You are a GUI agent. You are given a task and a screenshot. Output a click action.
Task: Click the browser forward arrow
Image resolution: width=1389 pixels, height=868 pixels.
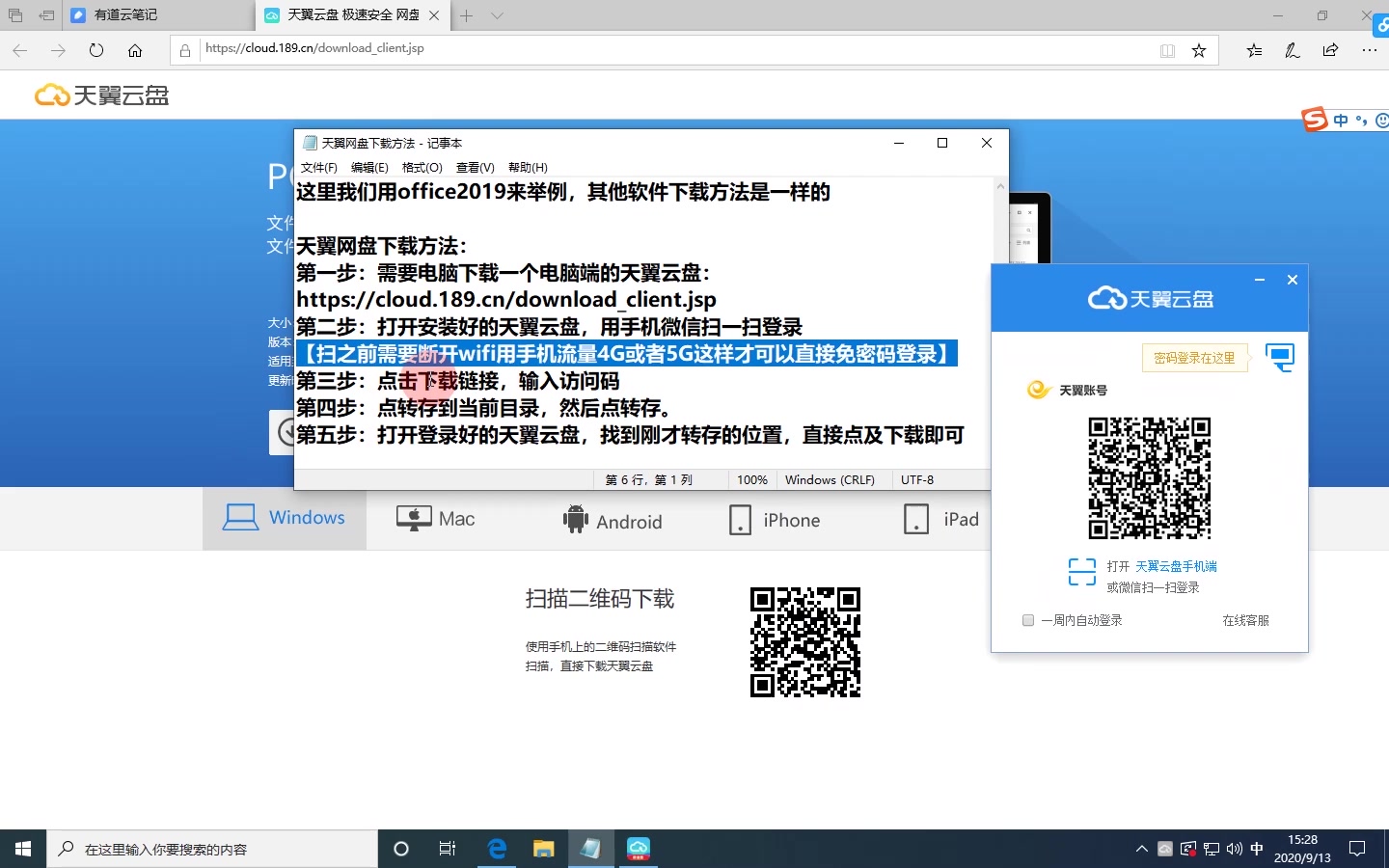point(58,50)
